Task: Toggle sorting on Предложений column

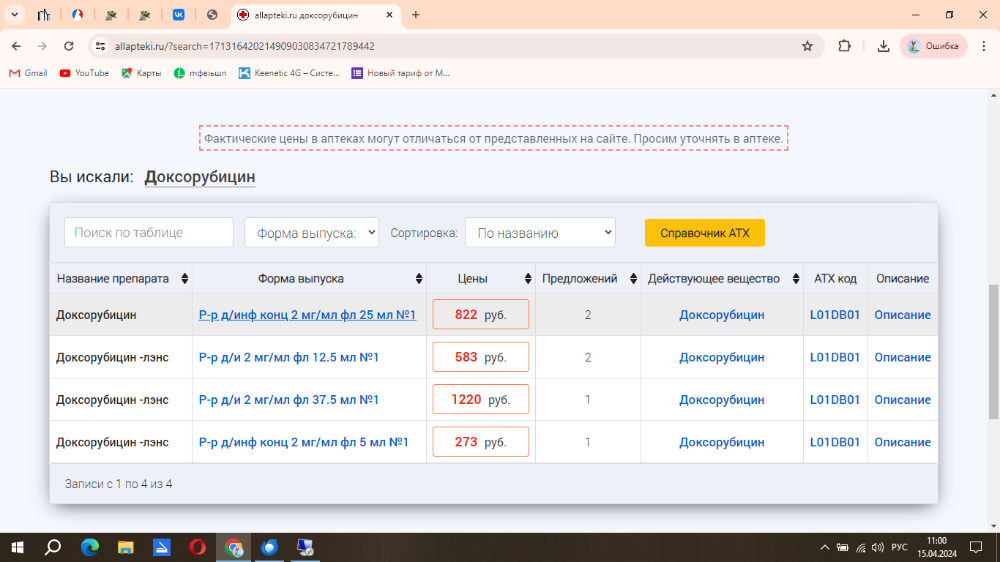Action: (587, 279)
